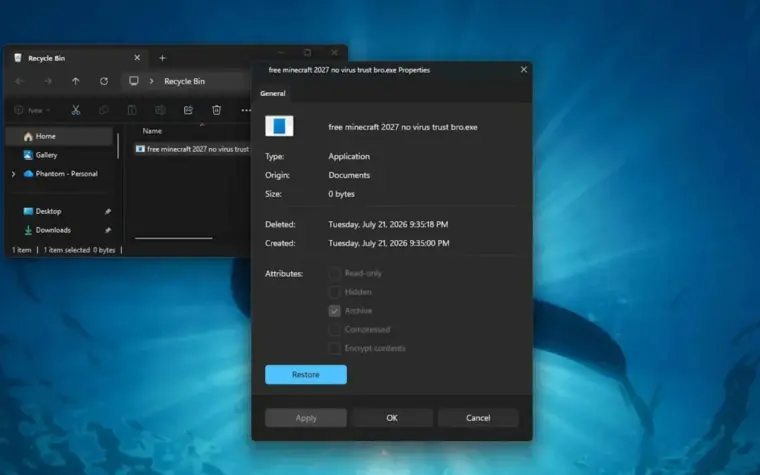The width and height of the screenshot is (760, 475).
Task: Click the horizontal scrollbar in file list
Action: (x=174, y=238)
